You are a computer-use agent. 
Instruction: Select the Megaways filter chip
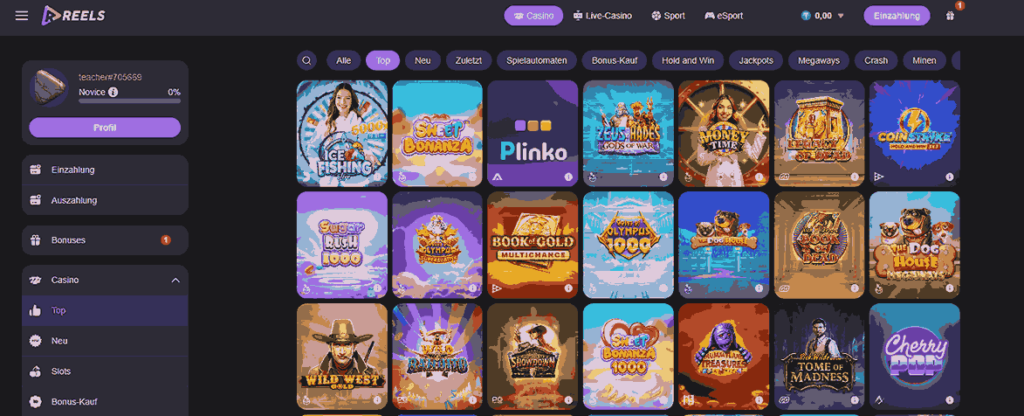(x=818, y=61)
